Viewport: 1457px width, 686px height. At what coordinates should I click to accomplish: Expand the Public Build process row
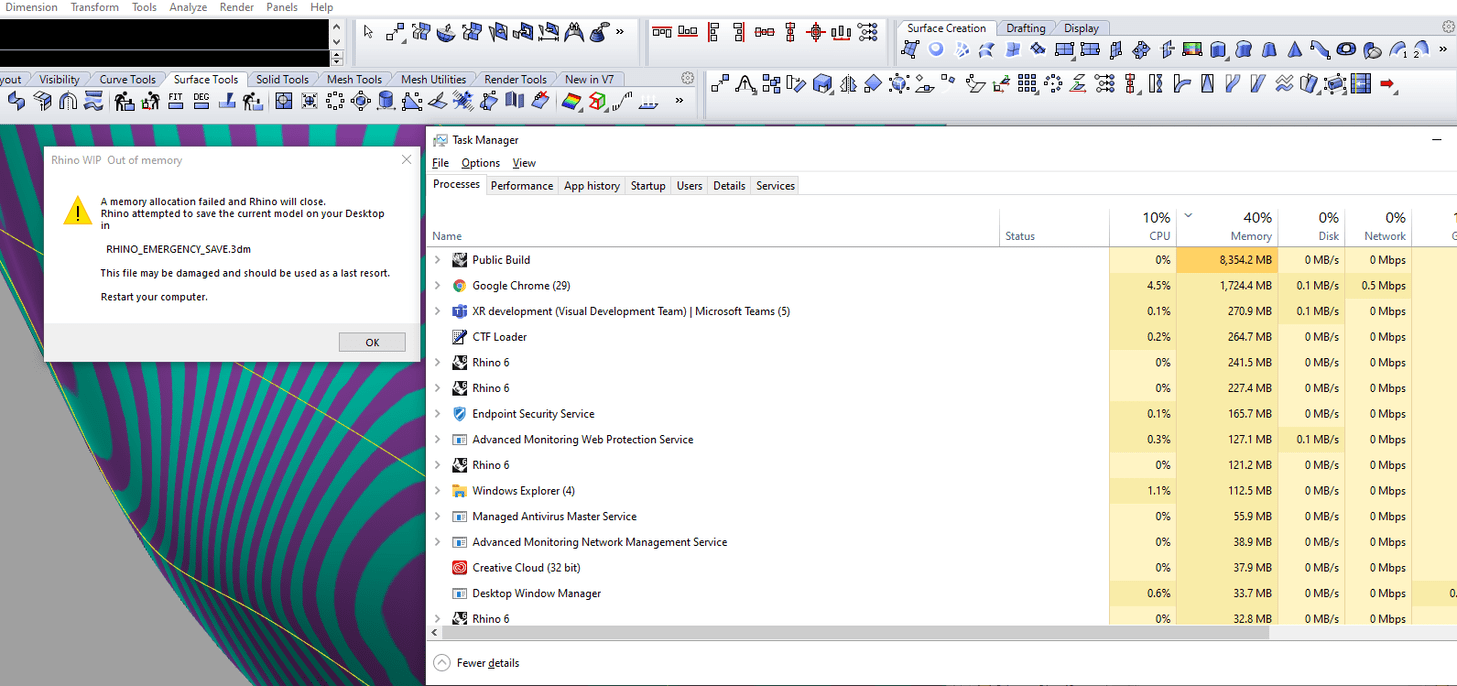[x=437, y=260]
